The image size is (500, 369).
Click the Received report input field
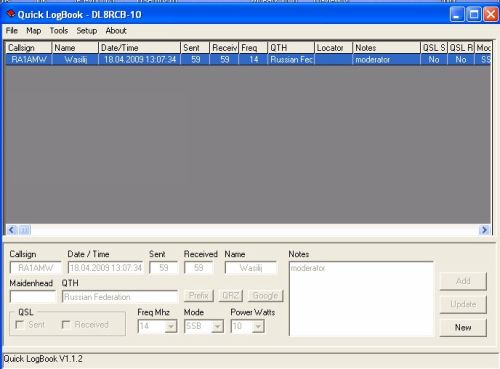(199, 268)
